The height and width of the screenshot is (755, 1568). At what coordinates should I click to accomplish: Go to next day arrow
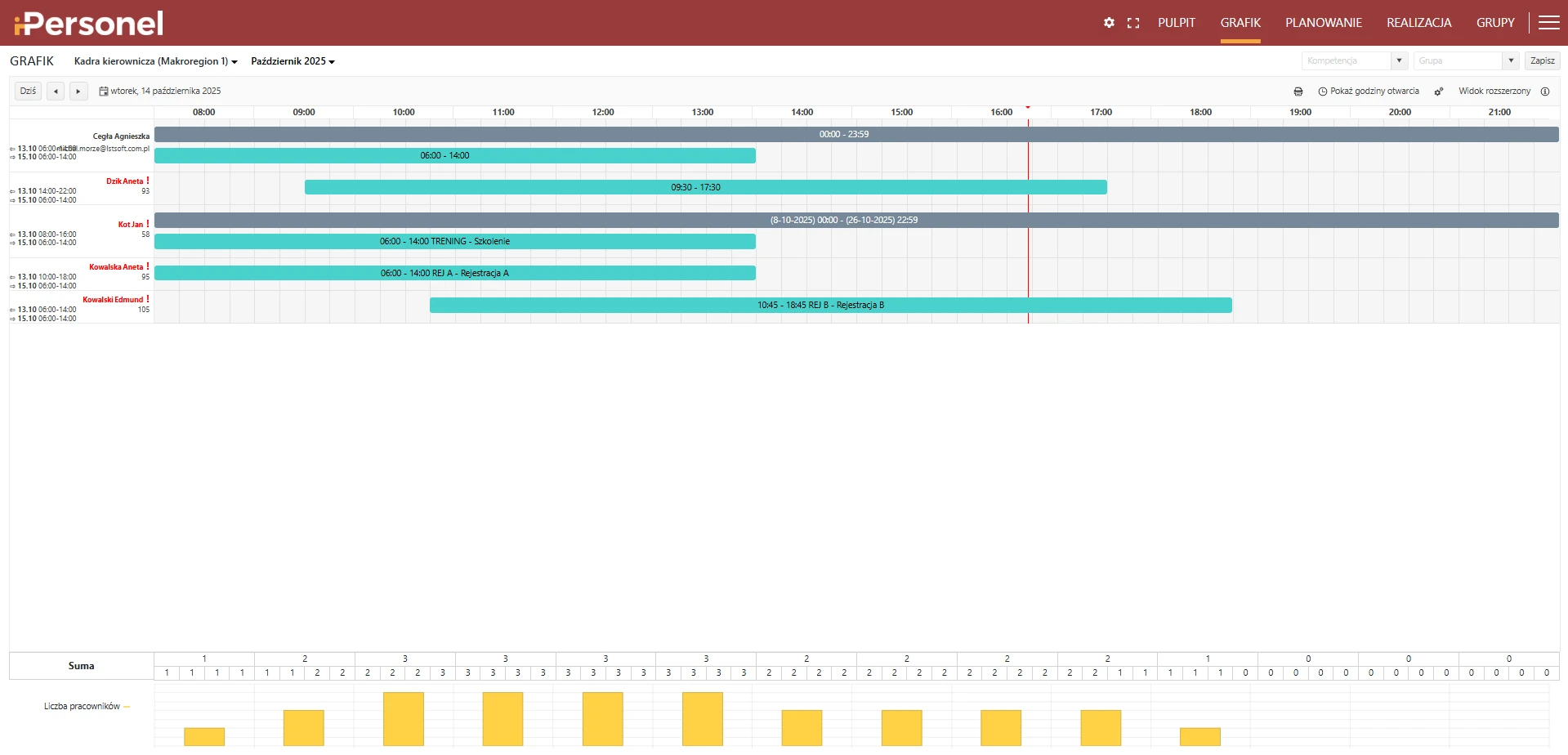78,92
